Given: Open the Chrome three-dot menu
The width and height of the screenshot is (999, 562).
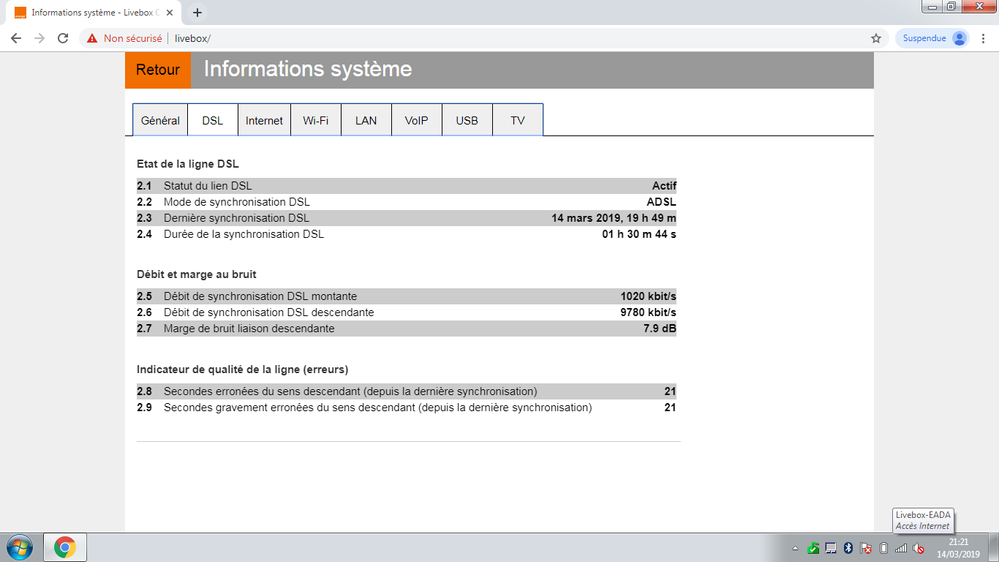Looking at the screenshot, I should point(984,38).
